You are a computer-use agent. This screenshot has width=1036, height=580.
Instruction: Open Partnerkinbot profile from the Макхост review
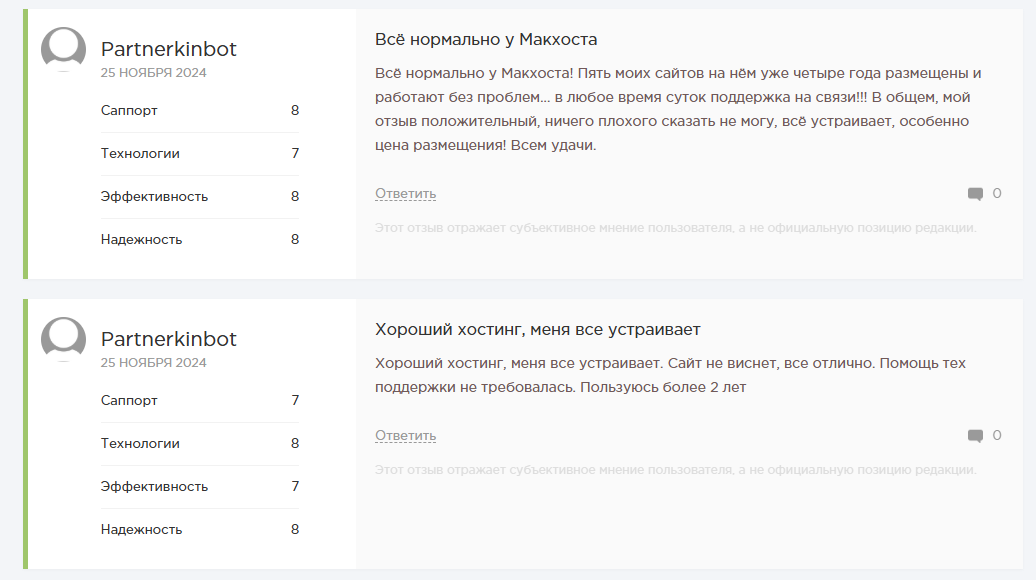169,49
